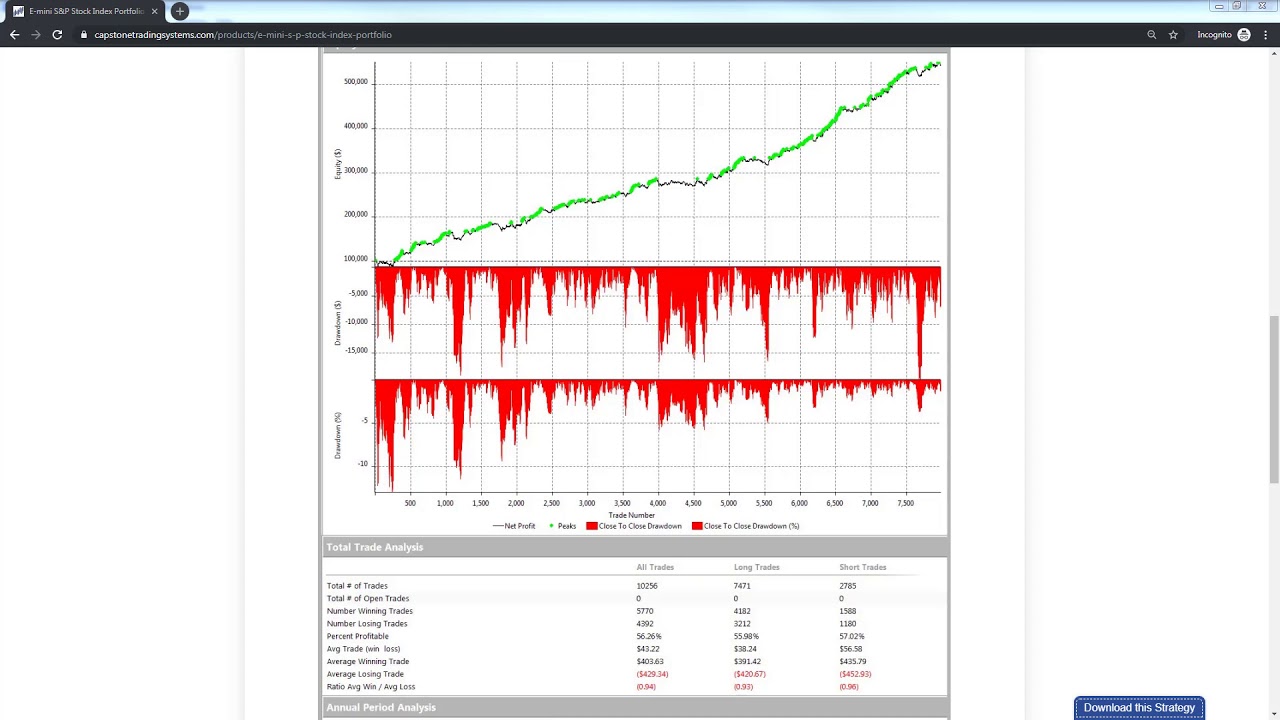Click the padlock site info icon
Viewport: 1280px width, 720px height.
coord(85,35)
